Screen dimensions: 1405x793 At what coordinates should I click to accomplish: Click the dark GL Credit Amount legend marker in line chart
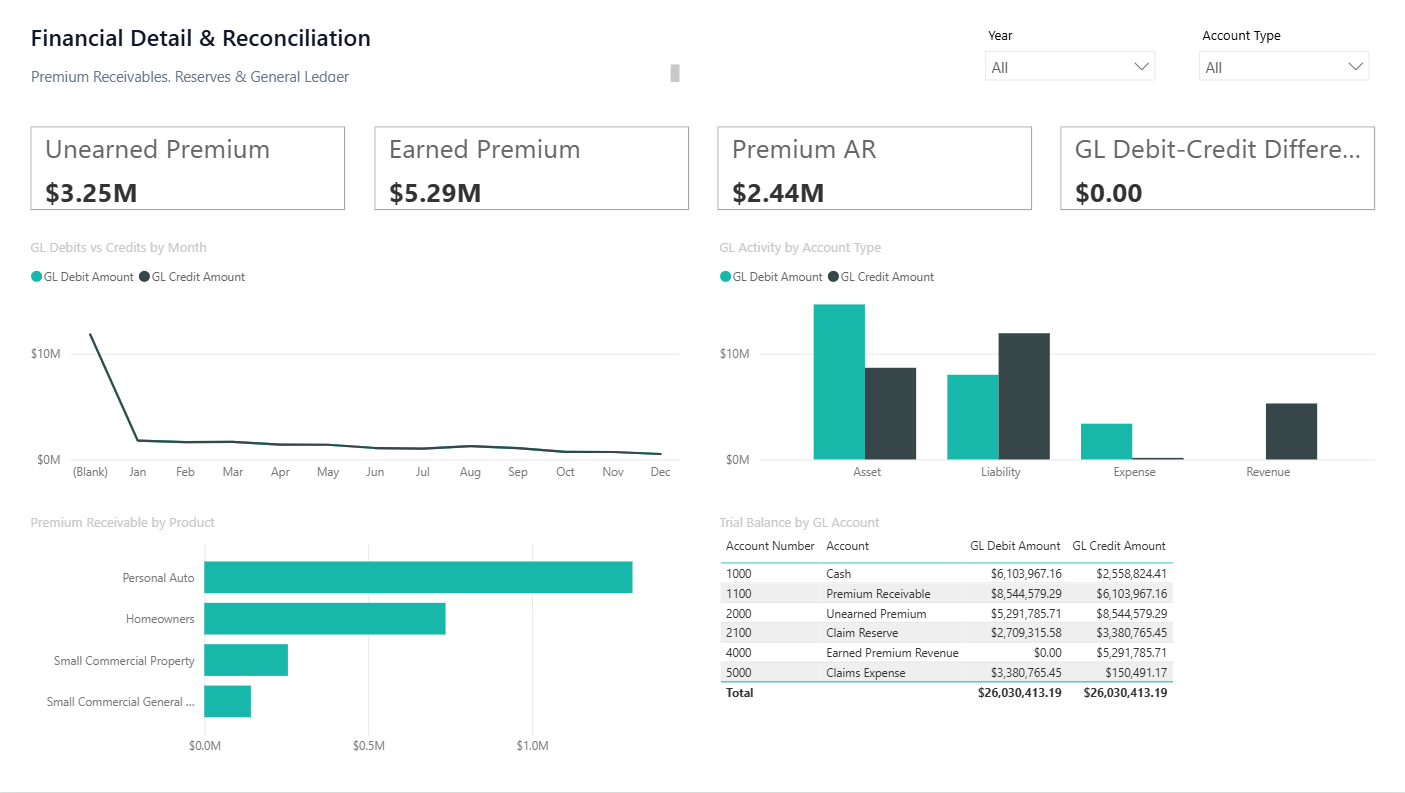point(144,277)
